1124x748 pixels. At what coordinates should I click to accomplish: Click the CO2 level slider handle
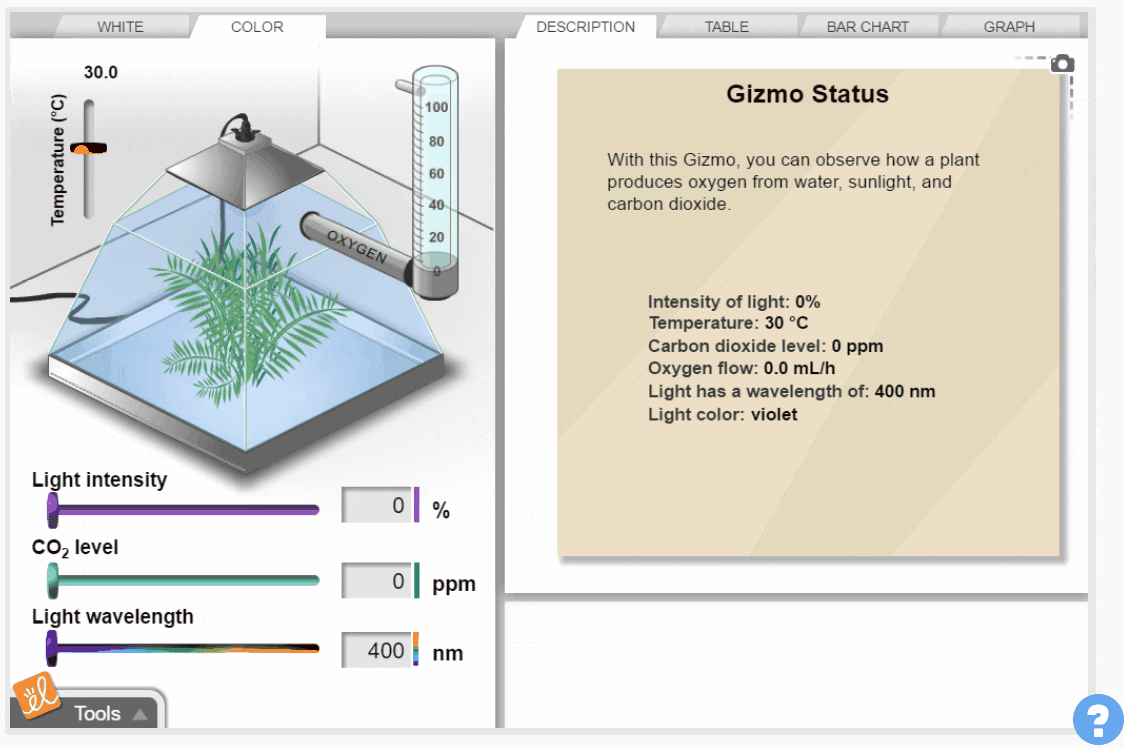point(53,579)
